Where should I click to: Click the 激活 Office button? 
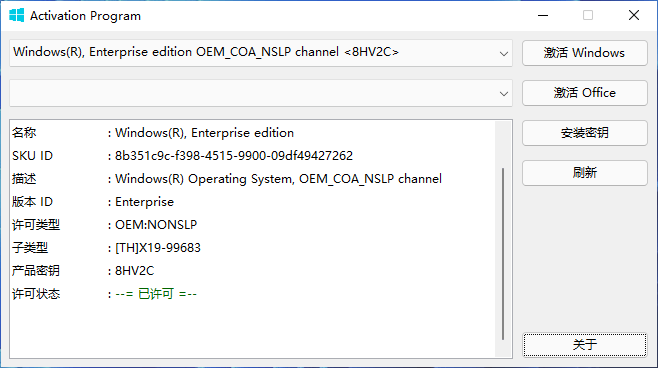[585, 93]
